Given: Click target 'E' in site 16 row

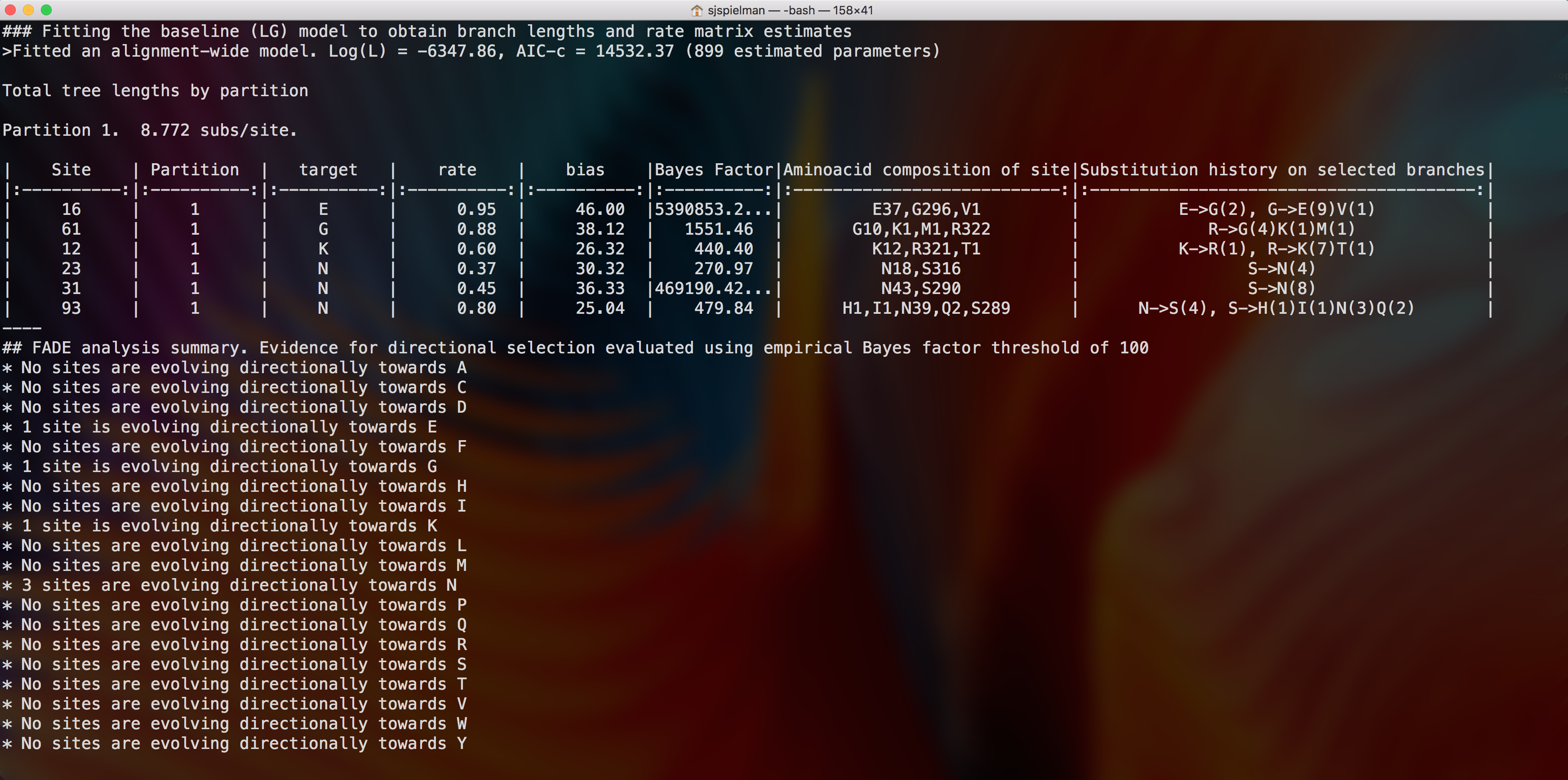Looking at the screenshot, I should point(323,209).
